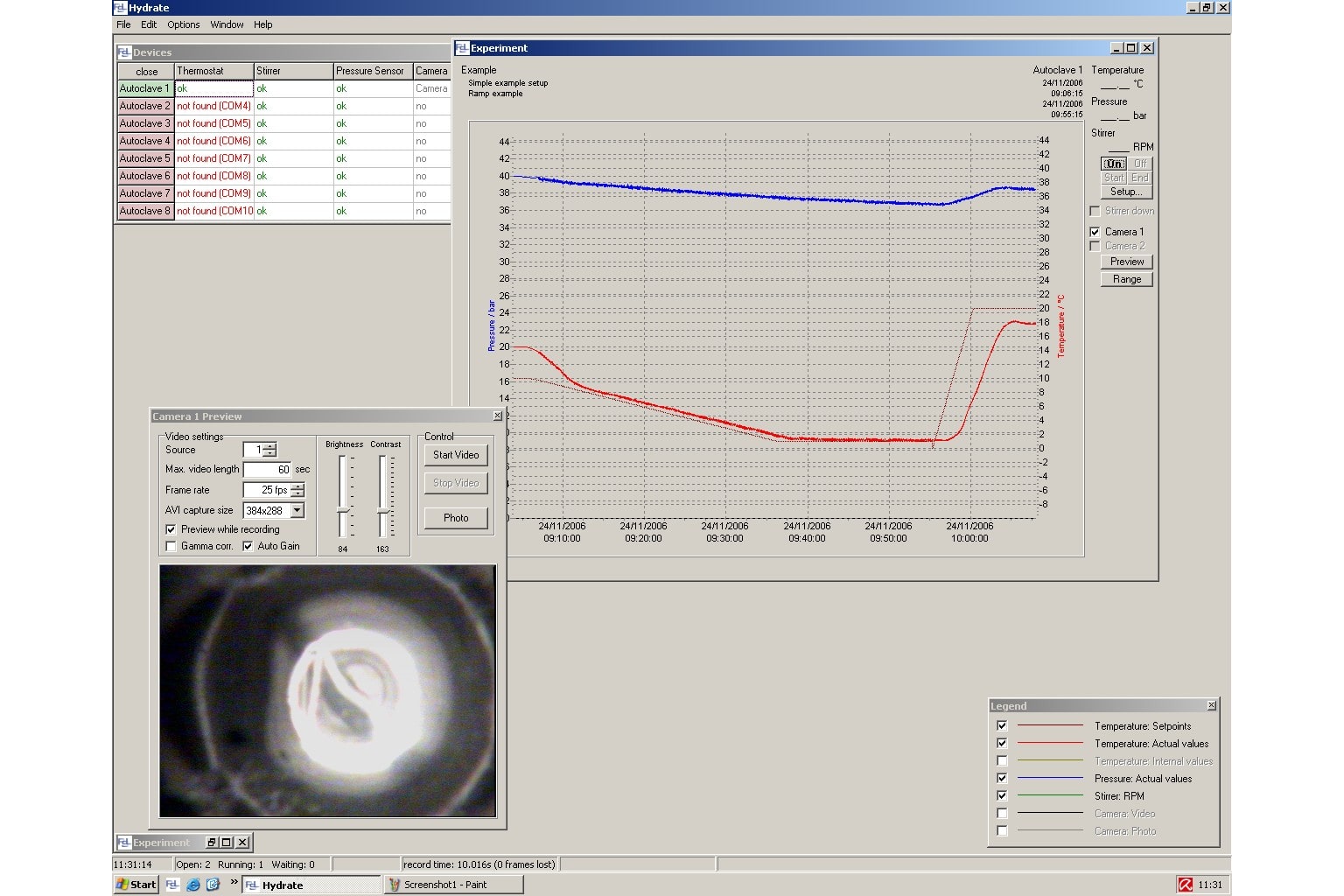Click the Max. video length input field

coord(267,470)
